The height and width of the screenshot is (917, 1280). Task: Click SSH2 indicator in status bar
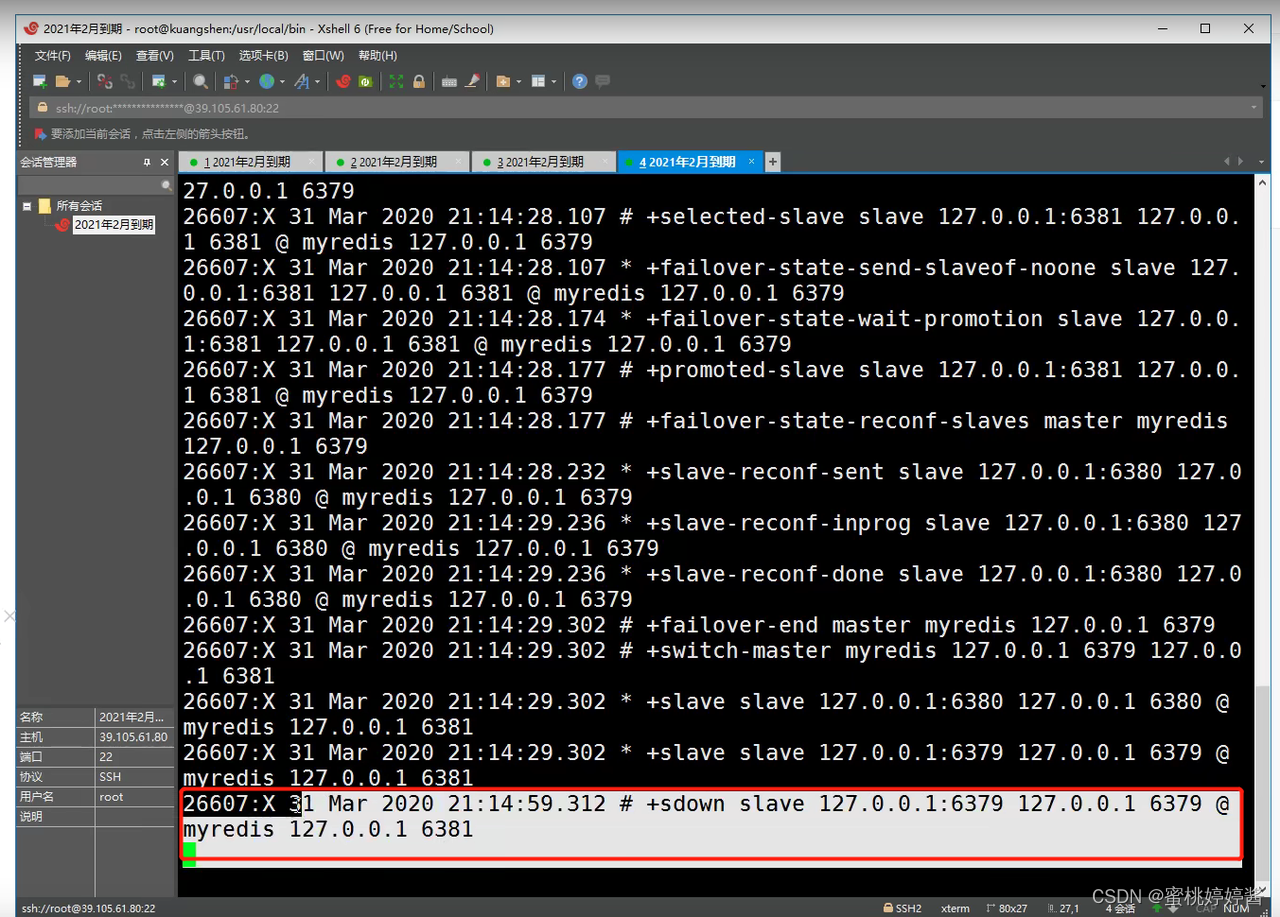click(x=902, y=908)
